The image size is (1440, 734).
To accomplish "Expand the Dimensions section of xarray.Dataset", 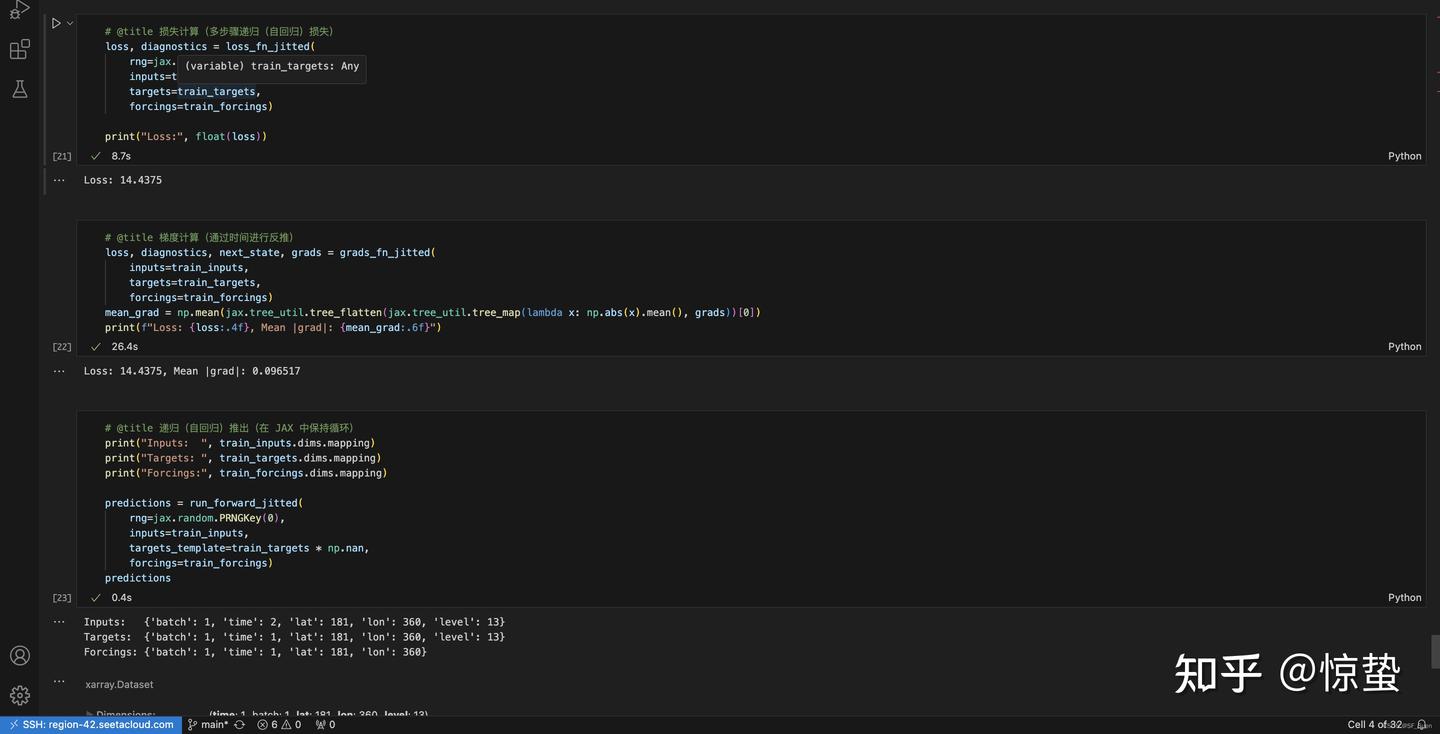I will click(91, 714).
